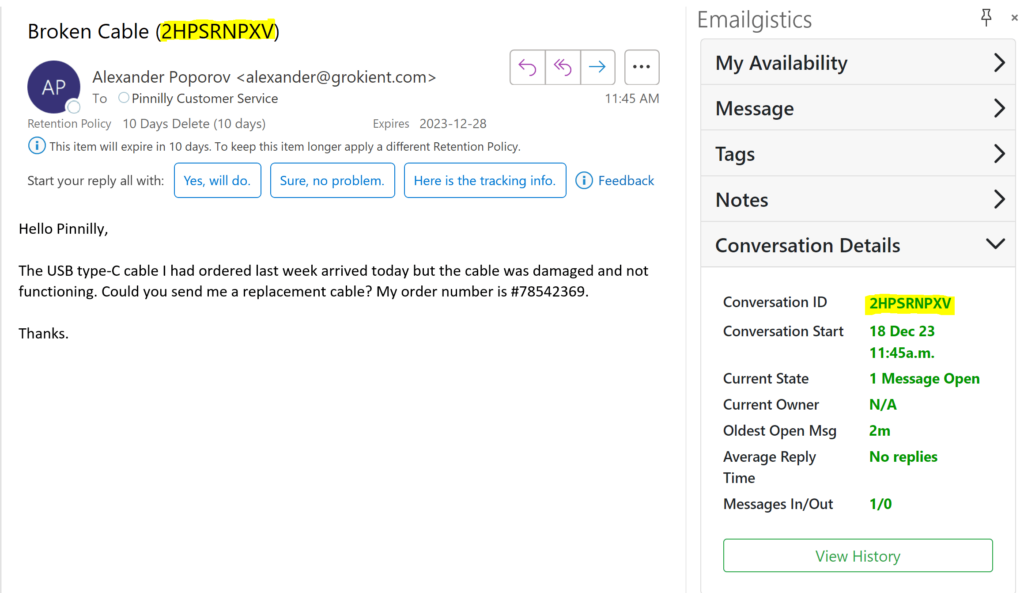Click the Messages In/Out label
Image resolution: width=1024 pixels, height=593 pixels.
pos(778,504)
